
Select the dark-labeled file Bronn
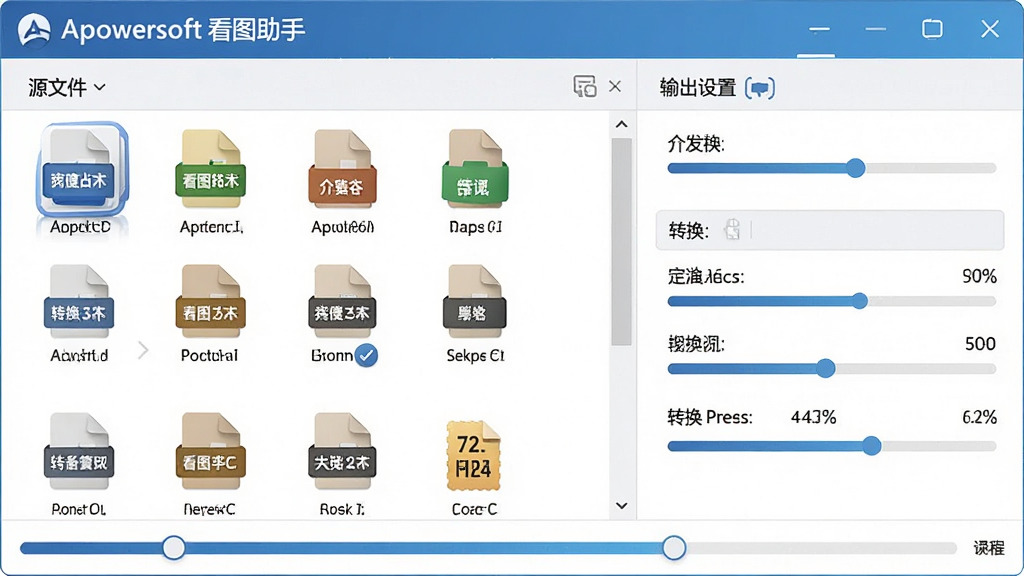point(342,313)
